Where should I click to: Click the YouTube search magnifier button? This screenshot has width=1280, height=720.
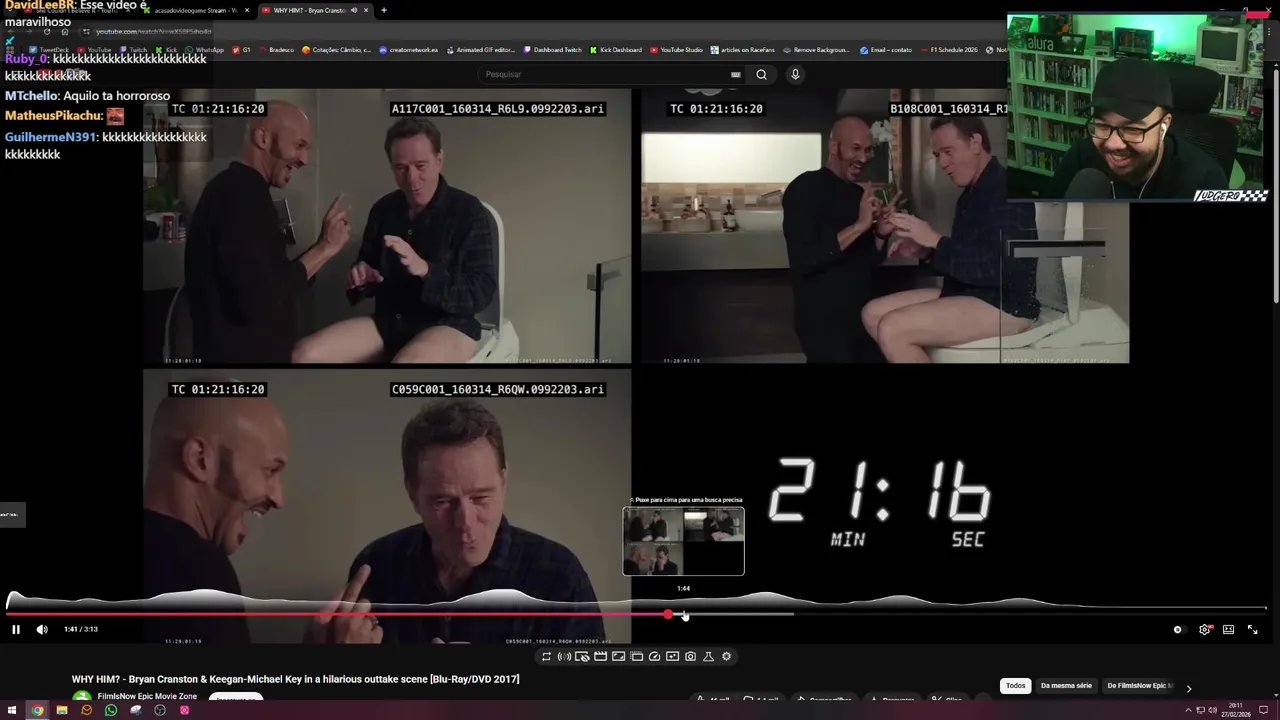coord(761,74)
